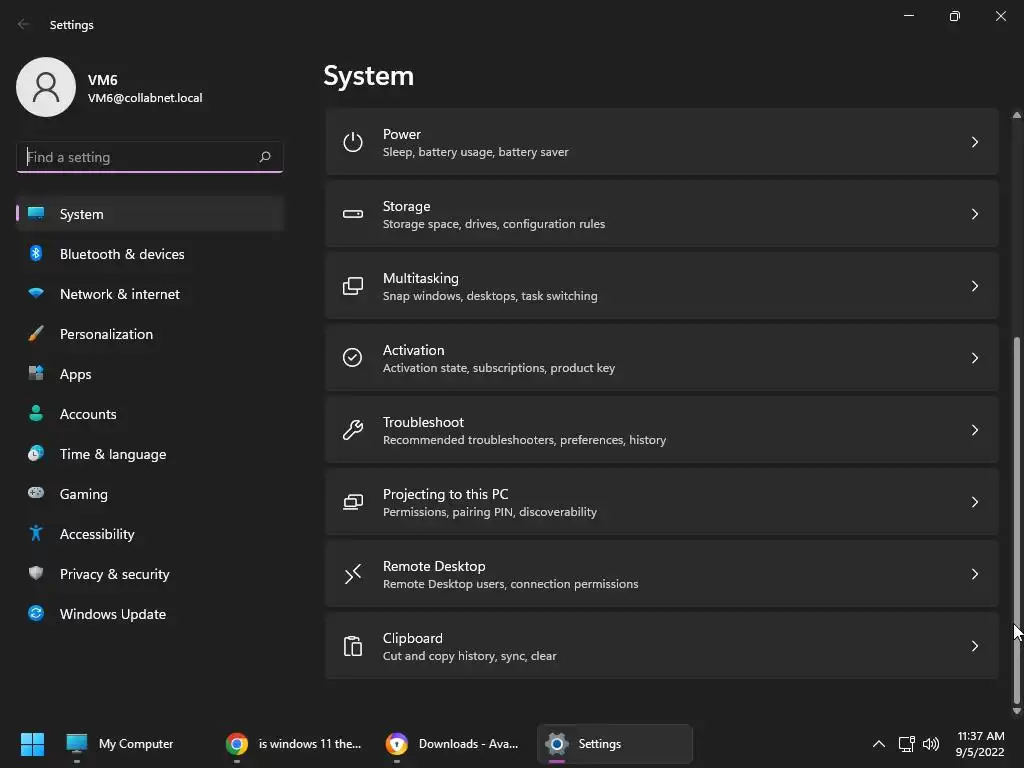
Task: Expand Power settings via its chevron
Action: 974,142
